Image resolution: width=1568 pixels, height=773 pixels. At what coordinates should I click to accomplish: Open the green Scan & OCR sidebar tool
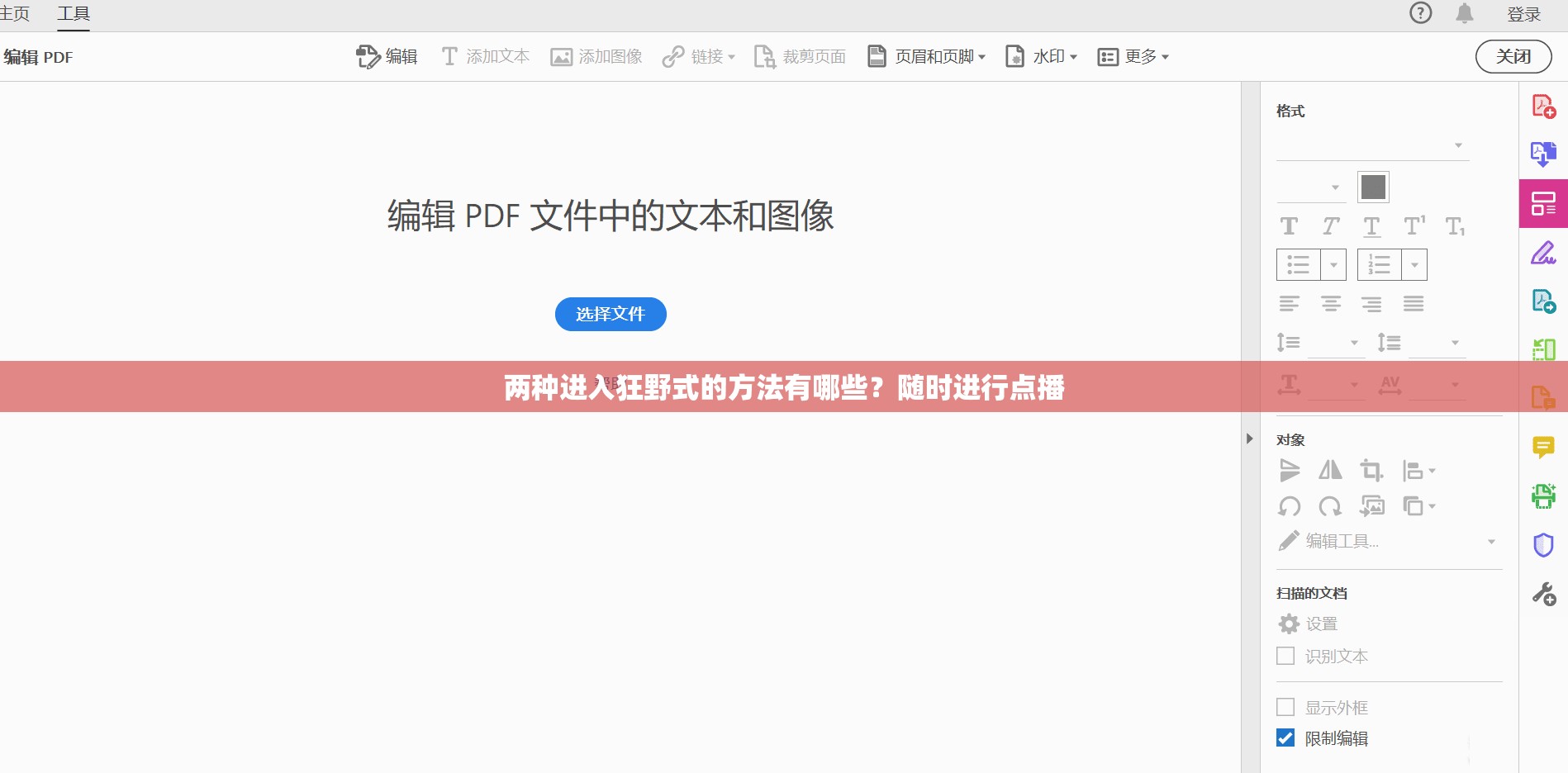coord(1543,496)
